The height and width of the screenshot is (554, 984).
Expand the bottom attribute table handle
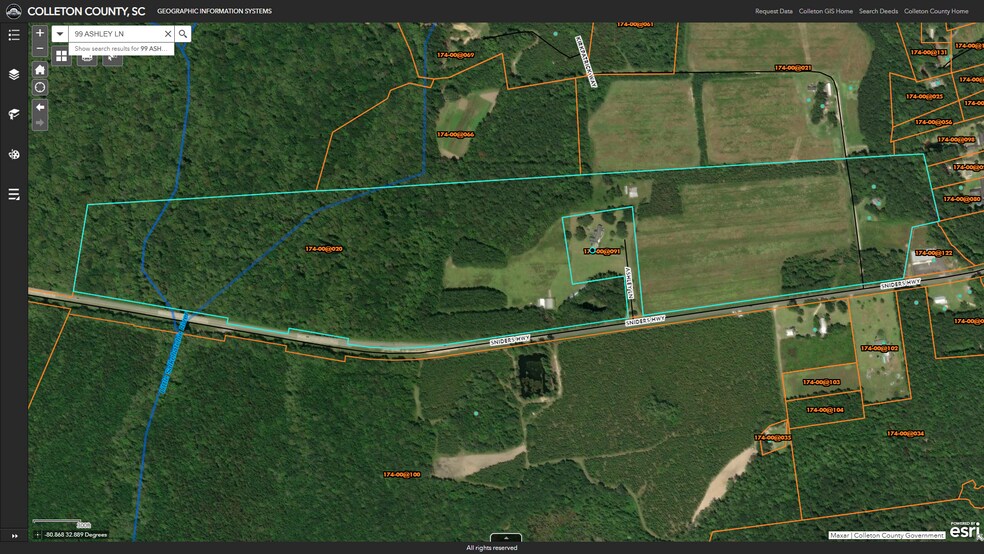point(506,538)
